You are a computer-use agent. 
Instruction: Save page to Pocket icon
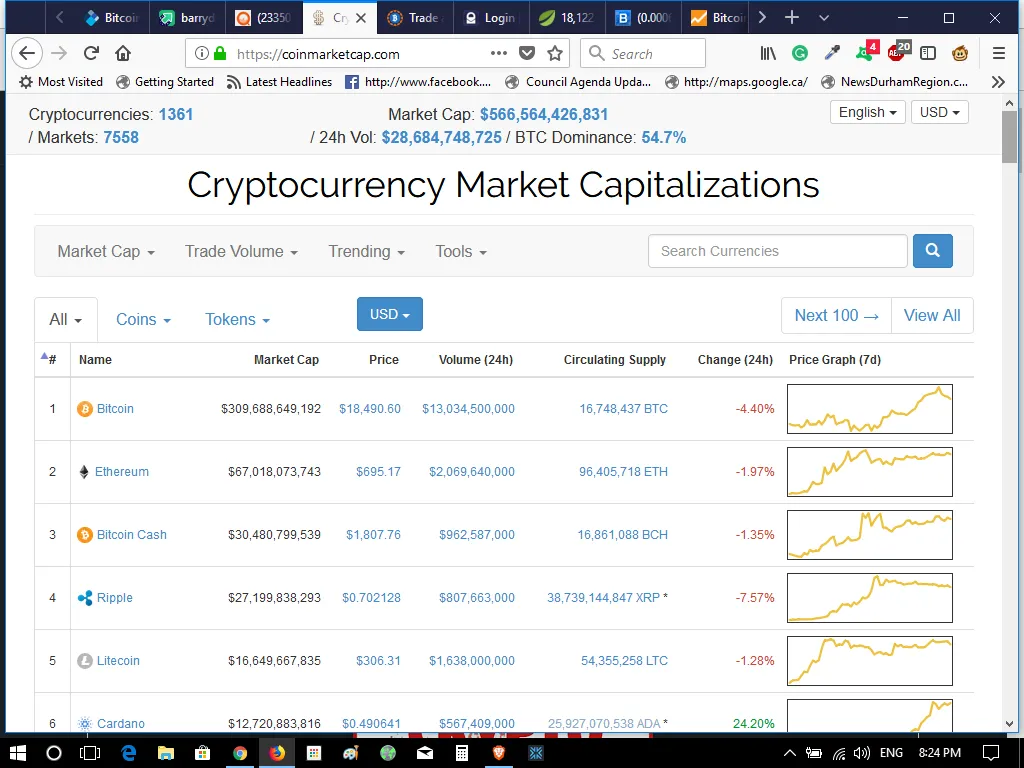[527, 54]
